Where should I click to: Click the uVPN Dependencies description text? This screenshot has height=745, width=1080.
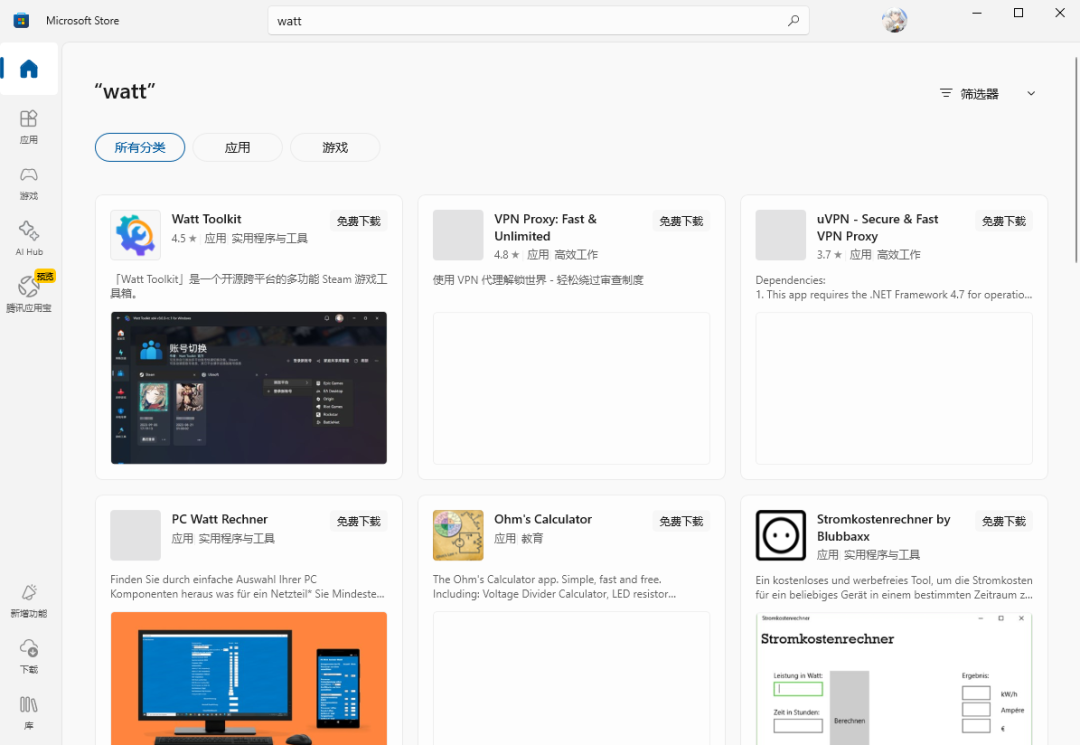click(893, 287)
